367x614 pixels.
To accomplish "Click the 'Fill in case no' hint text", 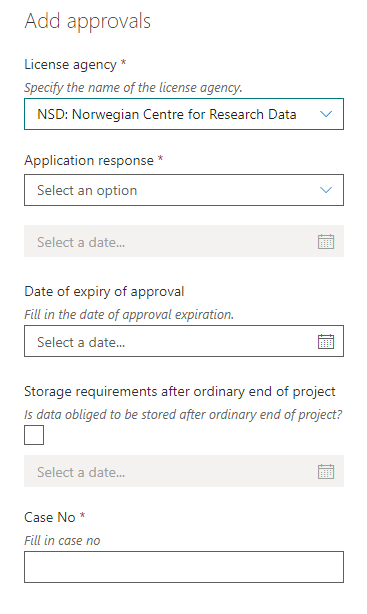I will [x=62, y=540].
